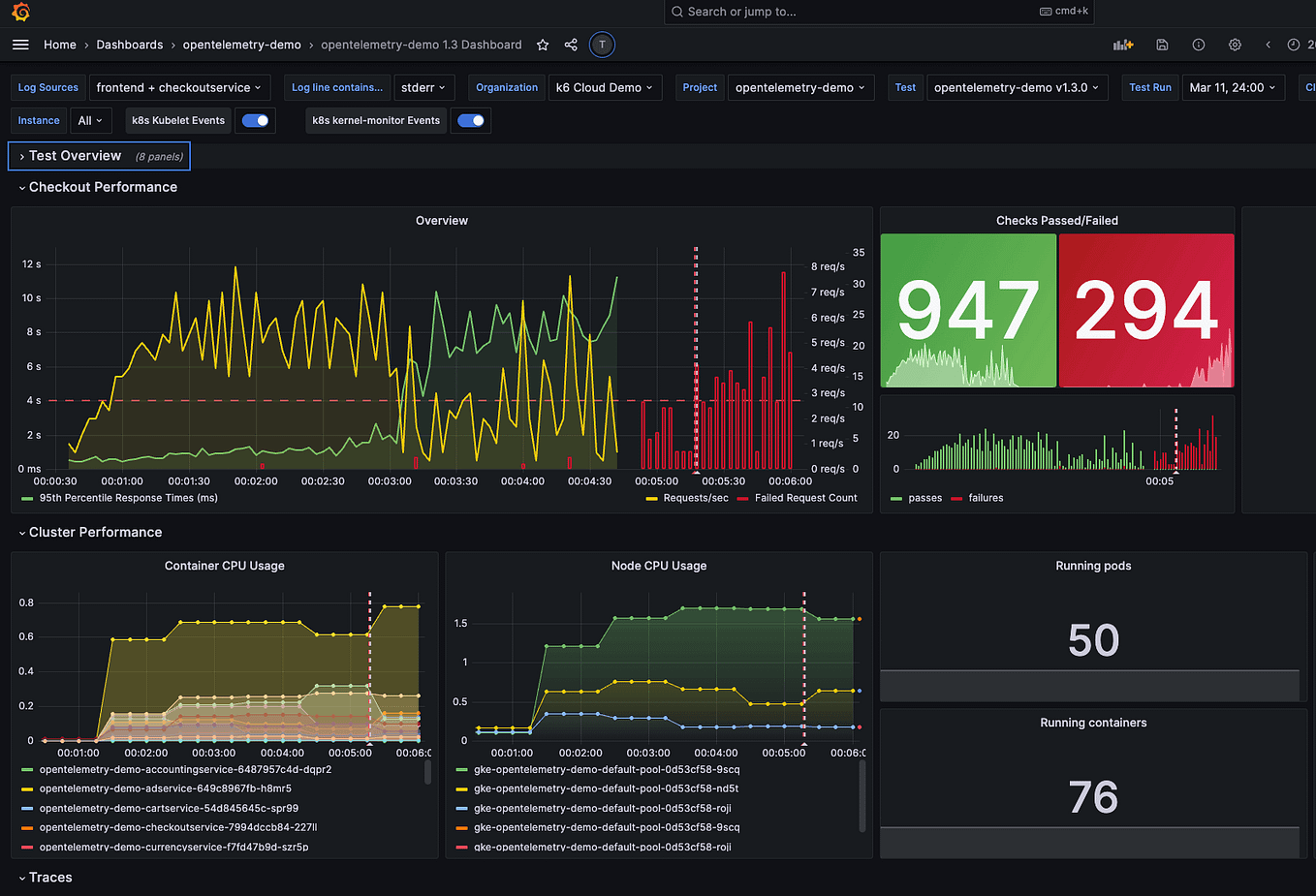Open sharing options with the share icon
1316x896 pixels.
click(570, 44)
